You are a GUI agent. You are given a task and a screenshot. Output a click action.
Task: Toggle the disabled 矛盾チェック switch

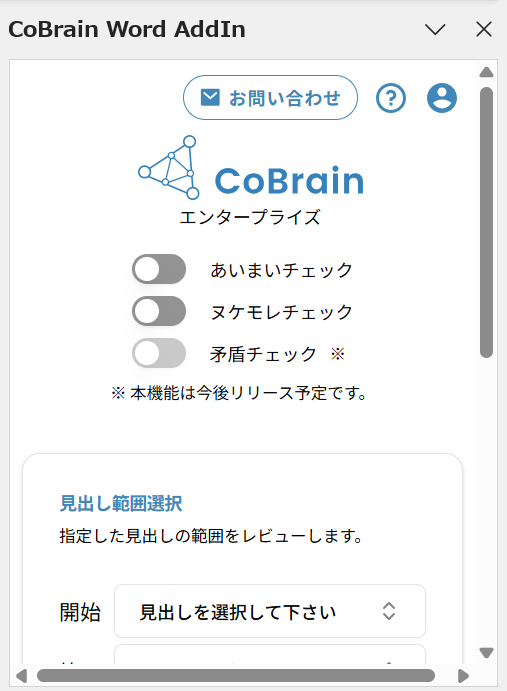[159, 353]
